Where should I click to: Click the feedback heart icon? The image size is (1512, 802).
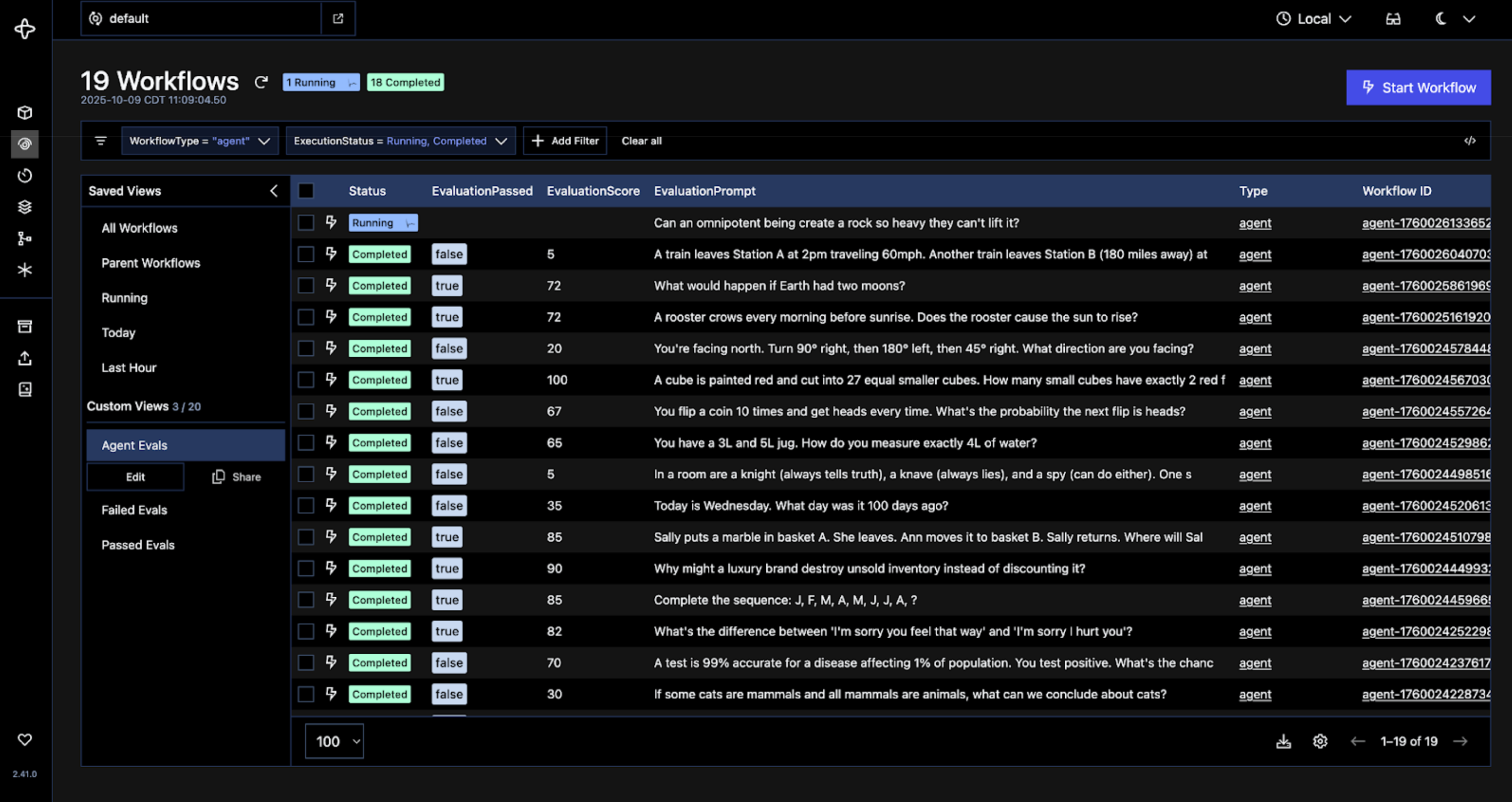click(25, 739)
